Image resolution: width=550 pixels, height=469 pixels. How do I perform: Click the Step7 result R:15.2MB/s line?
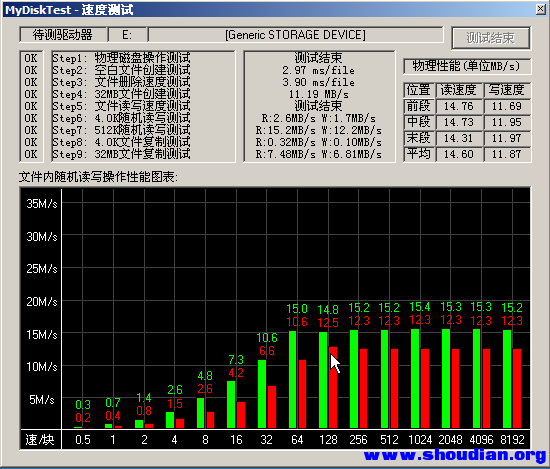pyautogui.click(x=318, y=130)
